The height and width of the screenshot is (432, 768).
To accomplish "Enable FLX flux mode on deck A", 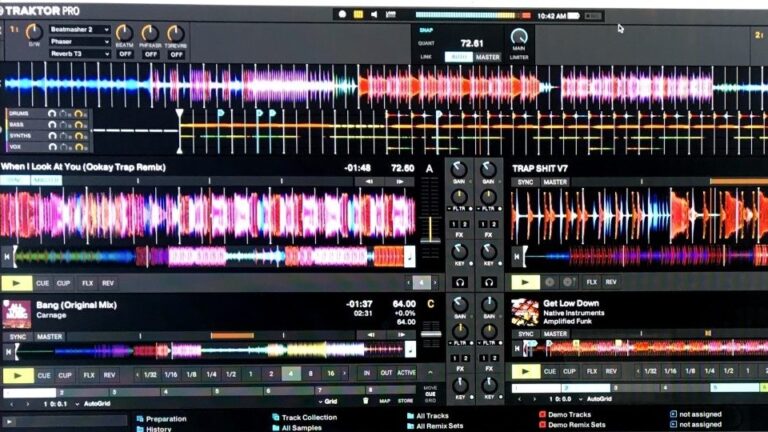I will 87,283.
